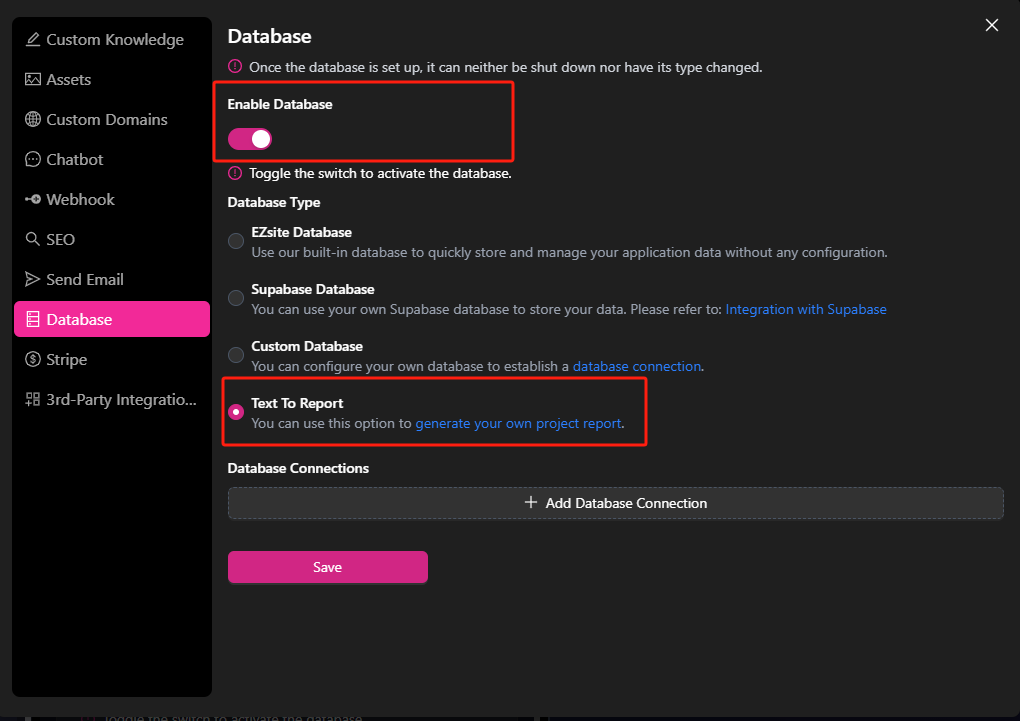Follow the database connection link
This screenshot has width=1020, height=721.
pyautogui.click(x=637, y=366)
